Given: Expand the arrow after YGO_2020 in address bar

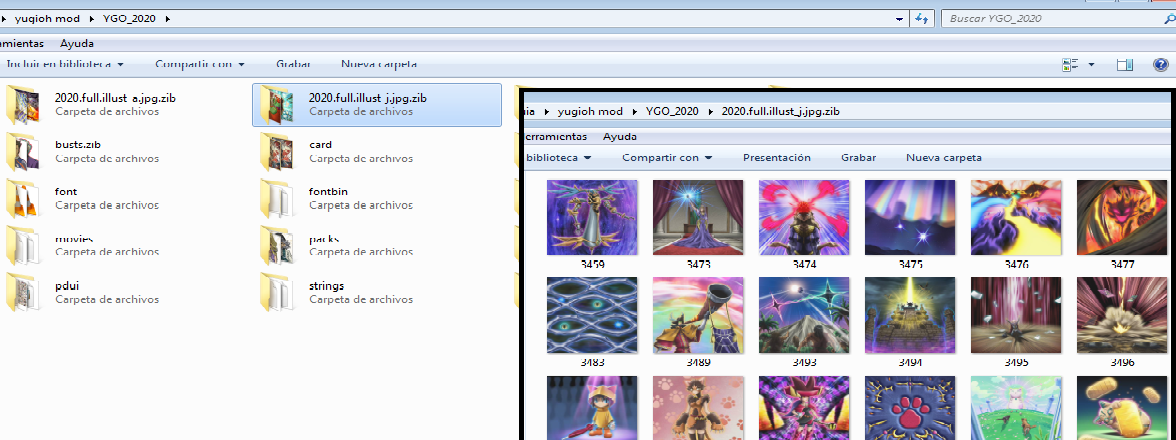Looking at the screenshot, I should click(166, 18).
